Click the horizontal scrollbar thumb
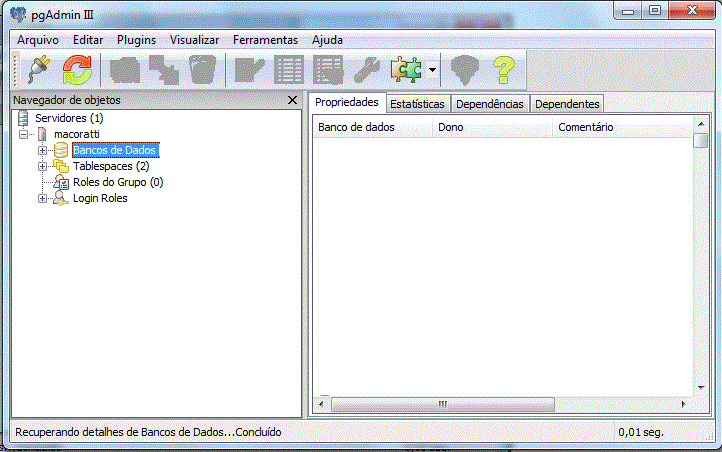This screenshot has height=452, width=722. [443, 404]
